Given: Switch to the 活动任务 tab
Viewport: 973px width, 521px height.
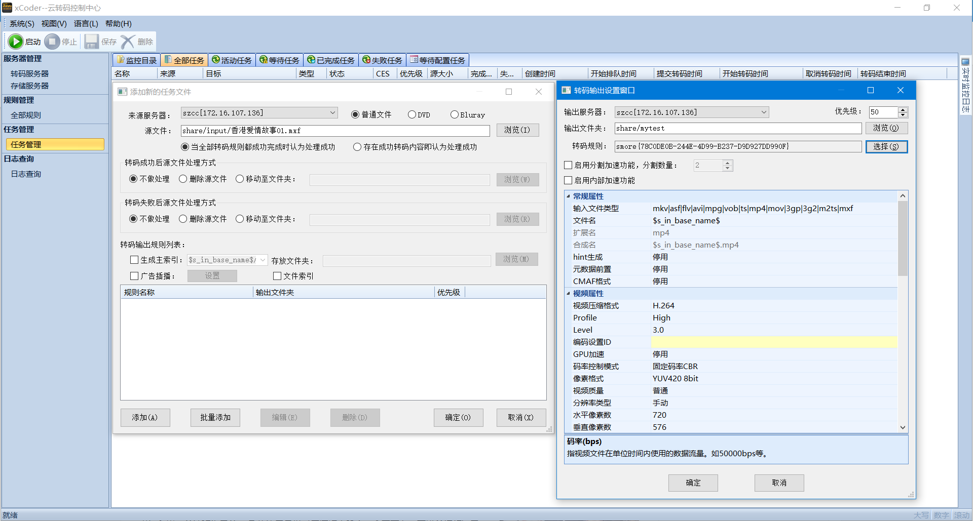Looking at the screenshot, I should 231,60.
